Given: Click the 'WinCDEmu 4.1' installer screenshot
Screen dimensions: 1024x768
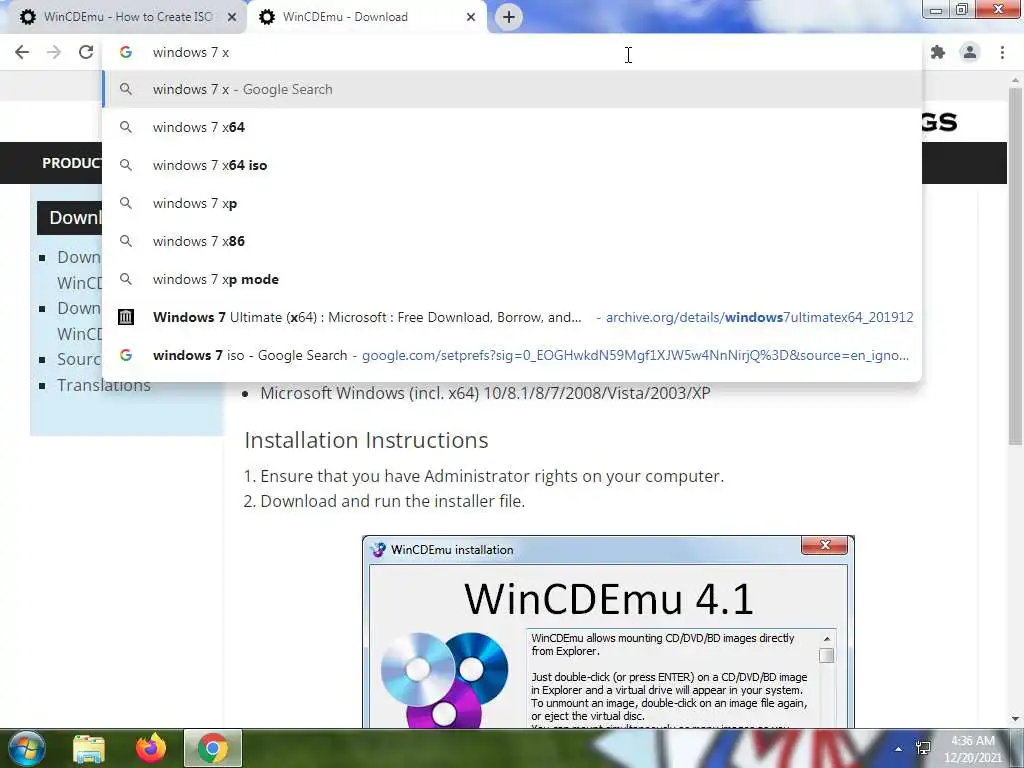Looking at the screenshot, I should click(608, 632).
